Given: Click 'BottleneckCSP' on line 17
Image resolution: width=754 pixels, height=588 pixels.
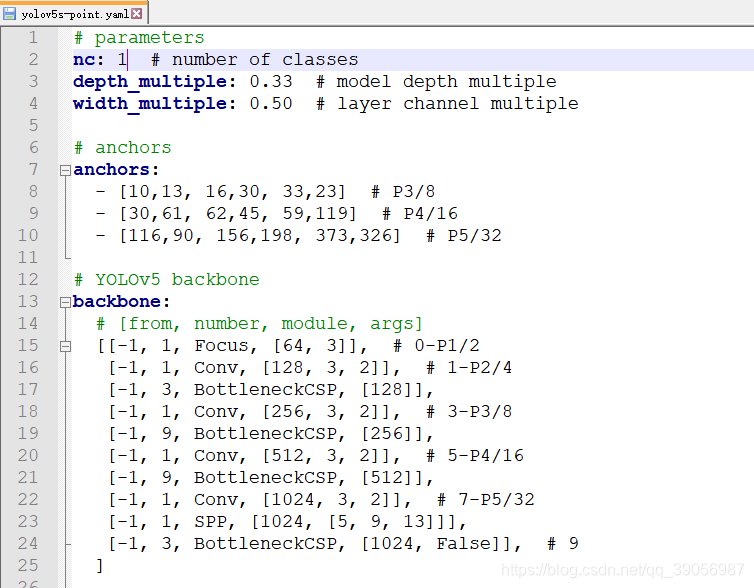Looking at the screenshot, I should [265, 390].
